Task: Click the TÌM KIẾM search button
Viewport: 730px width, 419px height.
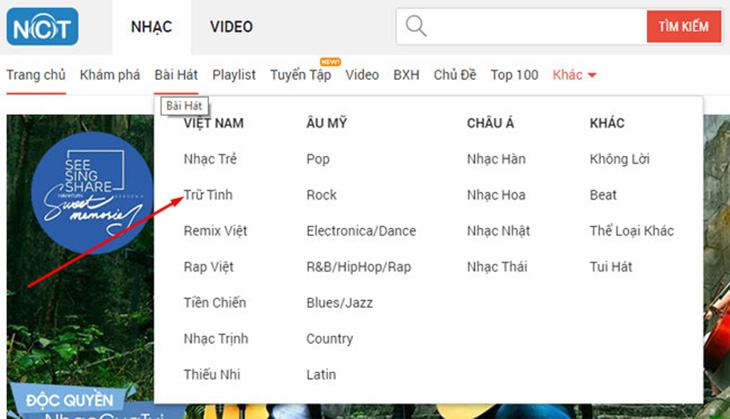Action: pyautogui.click(x=684, y=27)
